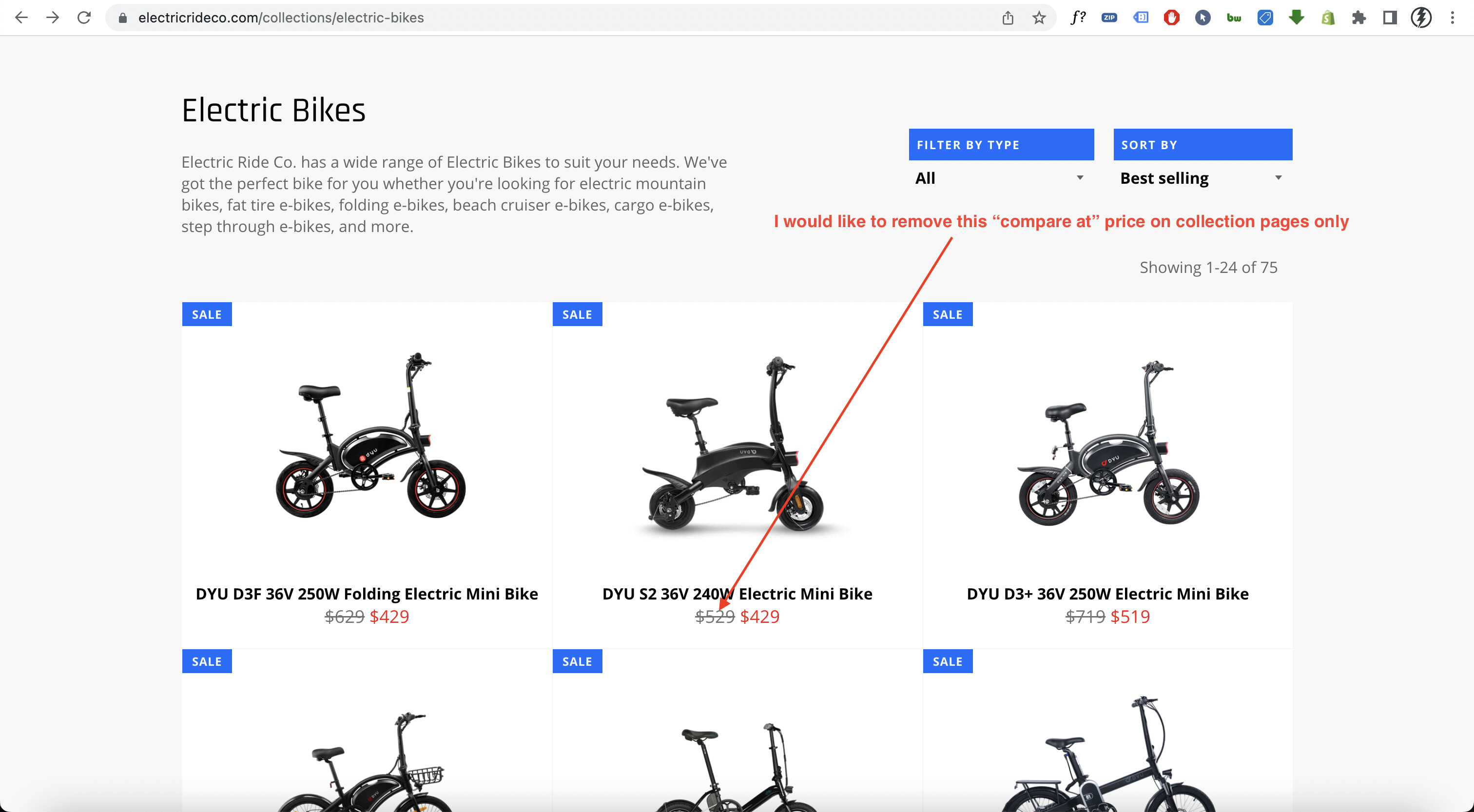Open the red stop-hand adblock extension
The width and height of the screenshot is (1474, 812).
[x=1171, y=18]
